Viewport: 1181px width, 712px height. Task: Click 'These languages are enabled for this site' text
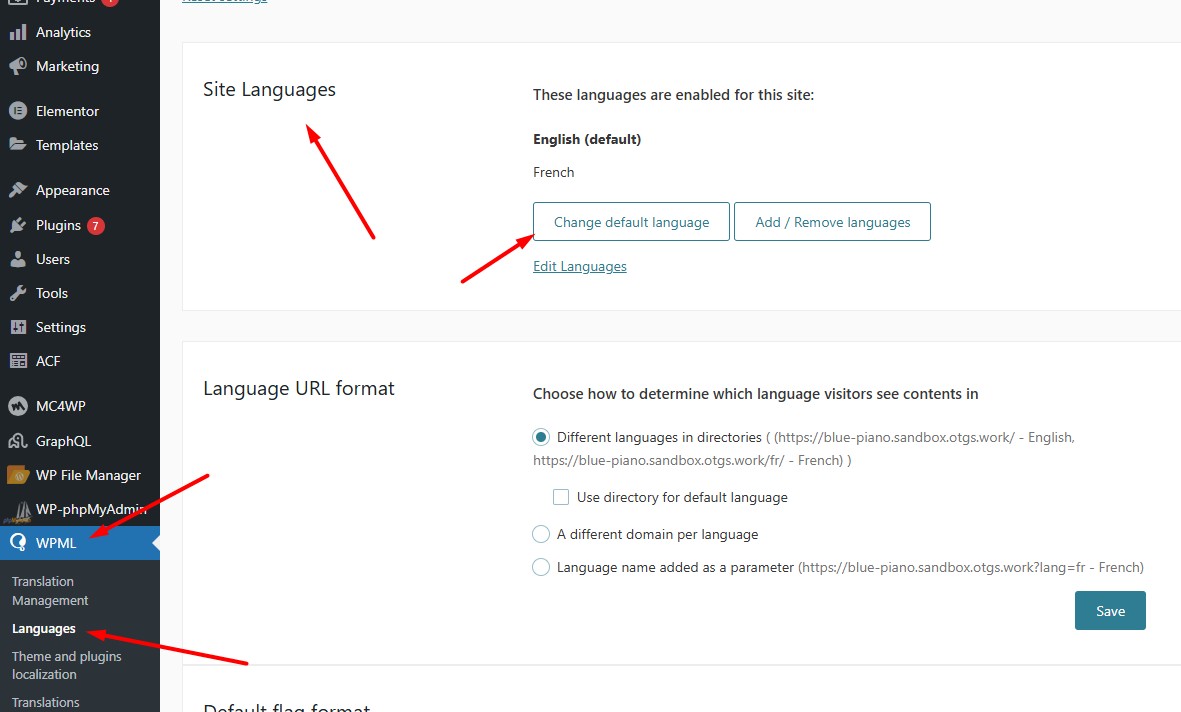click(673, 95)
